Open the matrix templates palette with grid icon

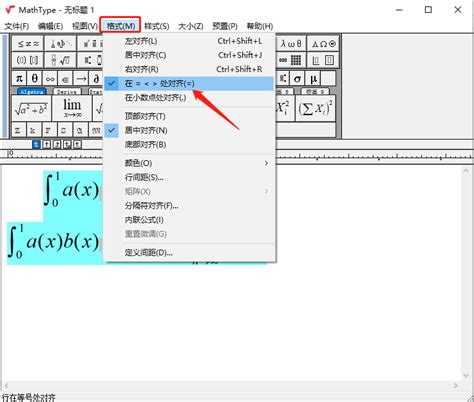pyautogui.click(x=291, y=60)
